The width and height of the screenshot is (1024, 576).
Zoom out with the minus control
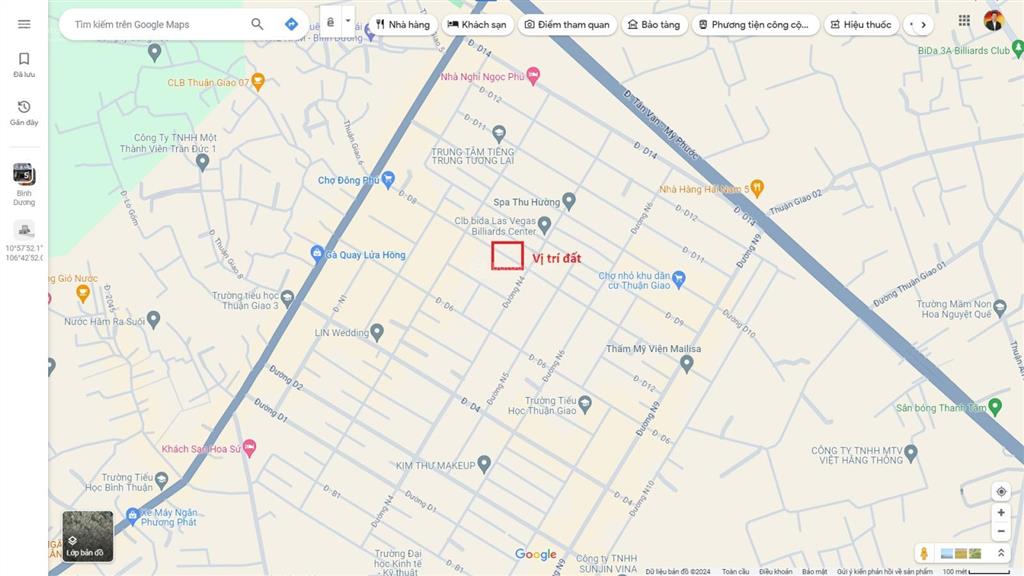pyautogui.click(x=1001, y=531)
